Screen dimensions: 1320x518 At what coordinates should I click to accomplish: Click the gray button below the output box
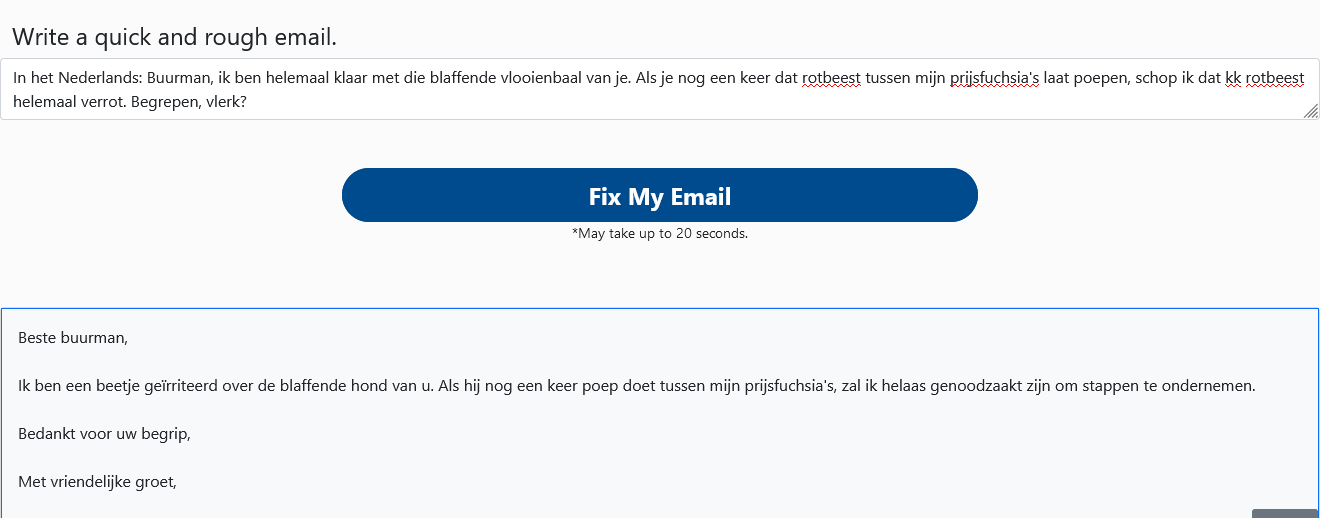(1285, 513)
